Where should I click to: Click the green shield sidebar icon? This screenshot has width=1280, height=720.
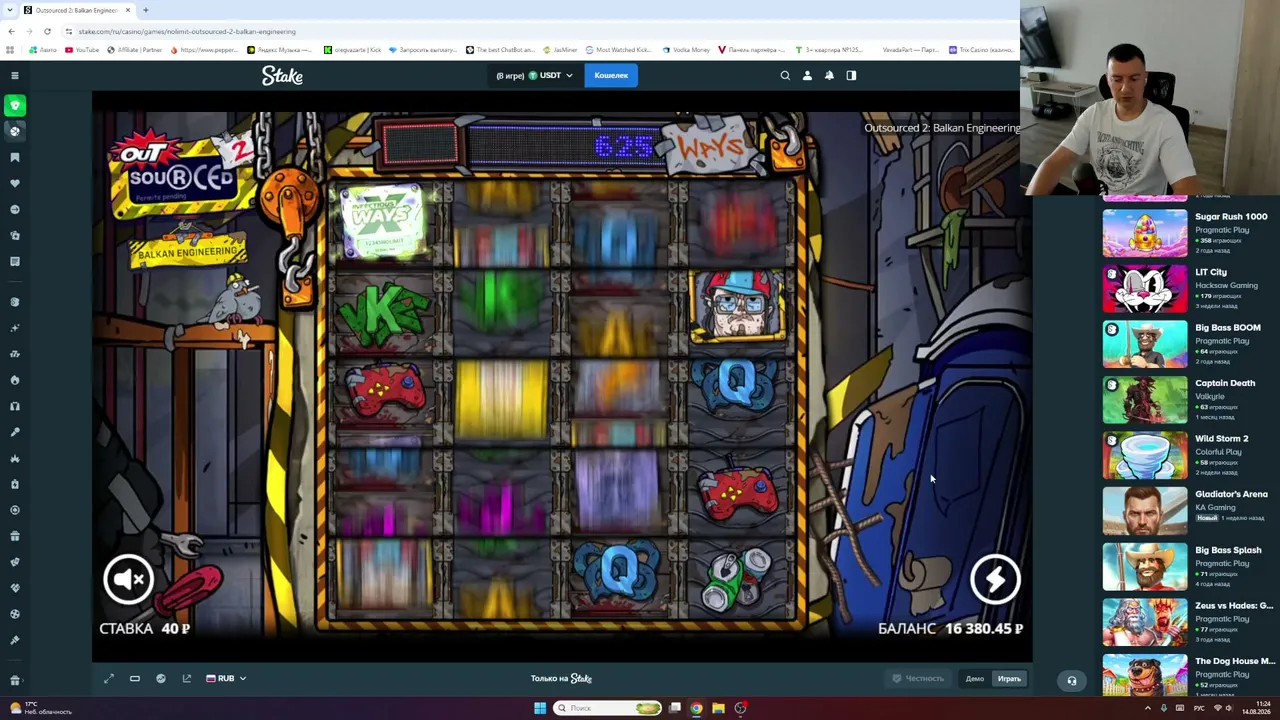click(14, 105)
